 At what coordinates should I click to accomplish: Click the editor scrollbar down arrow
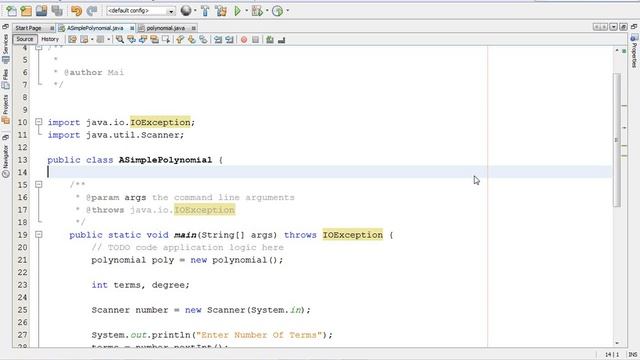[x=617, y=343]
